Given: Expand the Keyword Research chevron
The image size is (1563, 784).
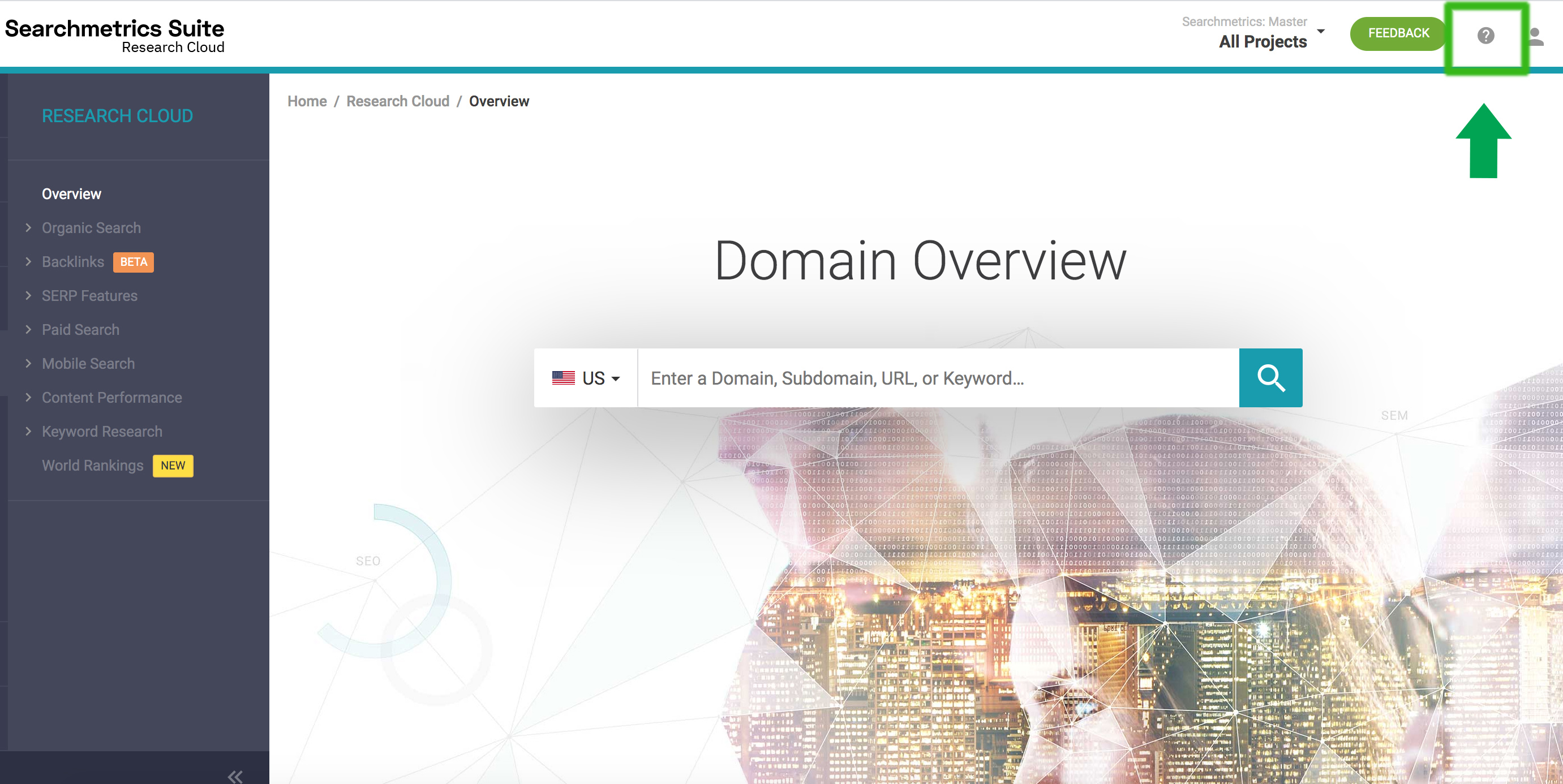Looking at the screenshot, I should pyautogui.click(x=28, y=431).
